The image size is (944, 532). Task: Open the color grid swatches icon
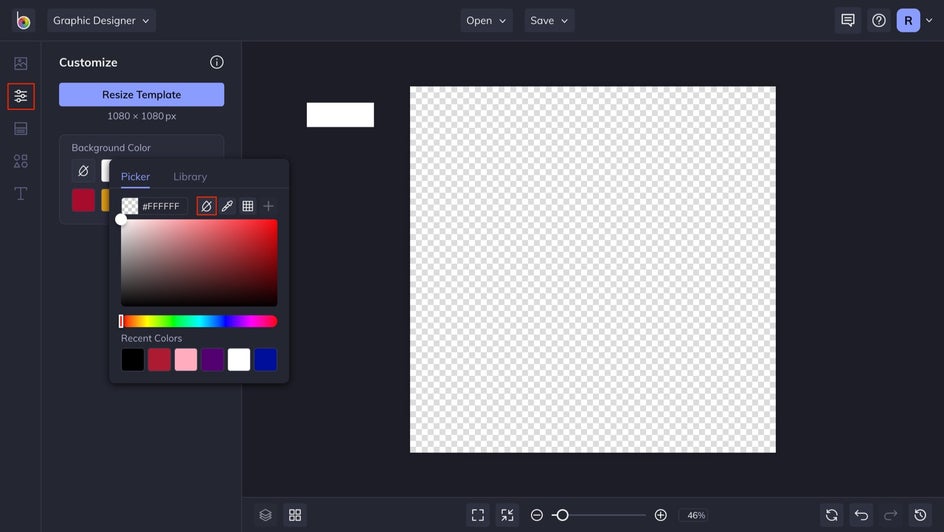click(247, 206)
